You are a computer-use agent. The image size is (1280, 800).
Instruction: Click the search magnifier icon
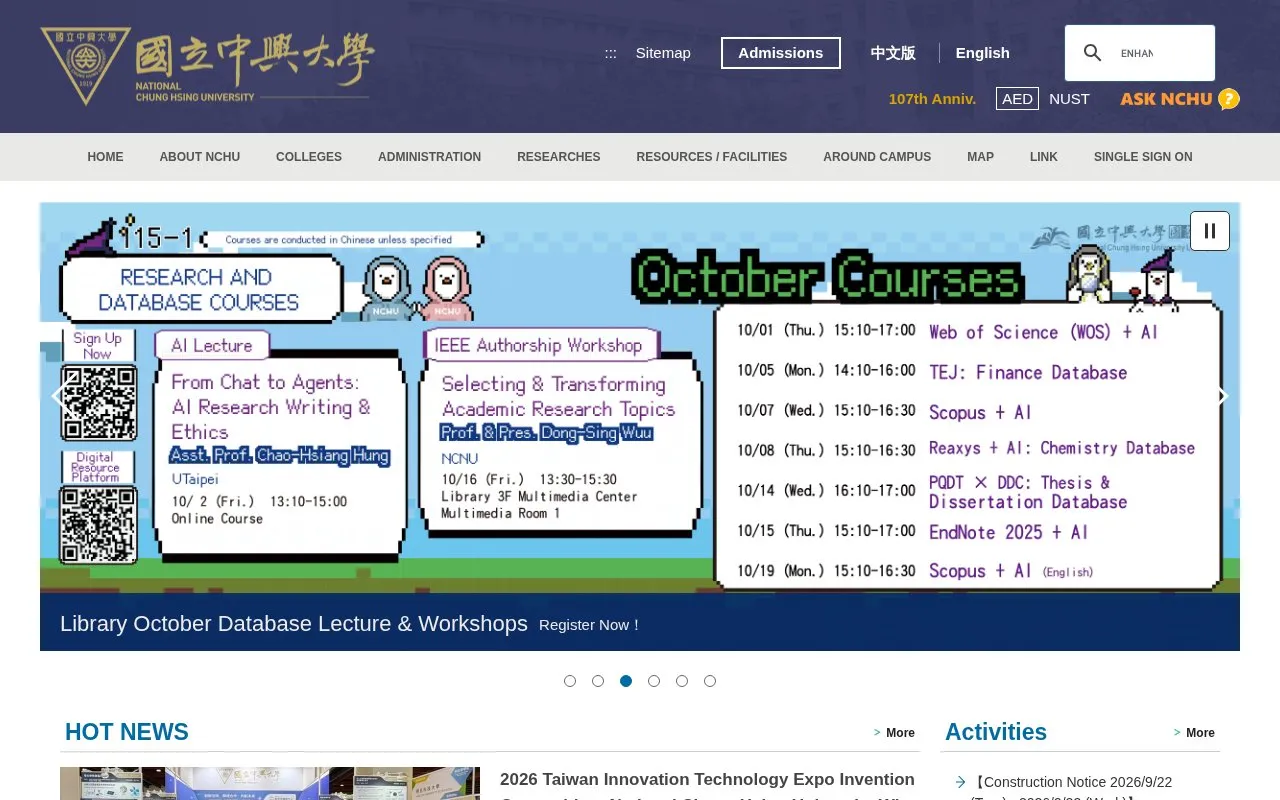pos(1093,53)
